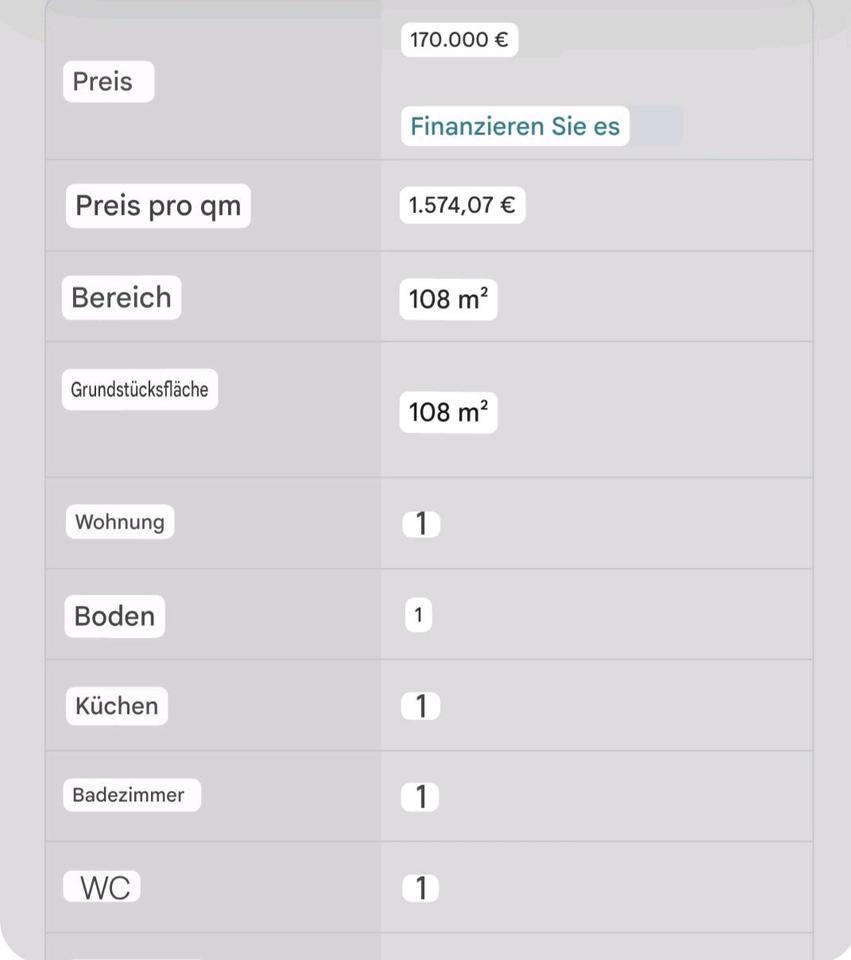Select the value 1 in WC row

coord(421,888)
